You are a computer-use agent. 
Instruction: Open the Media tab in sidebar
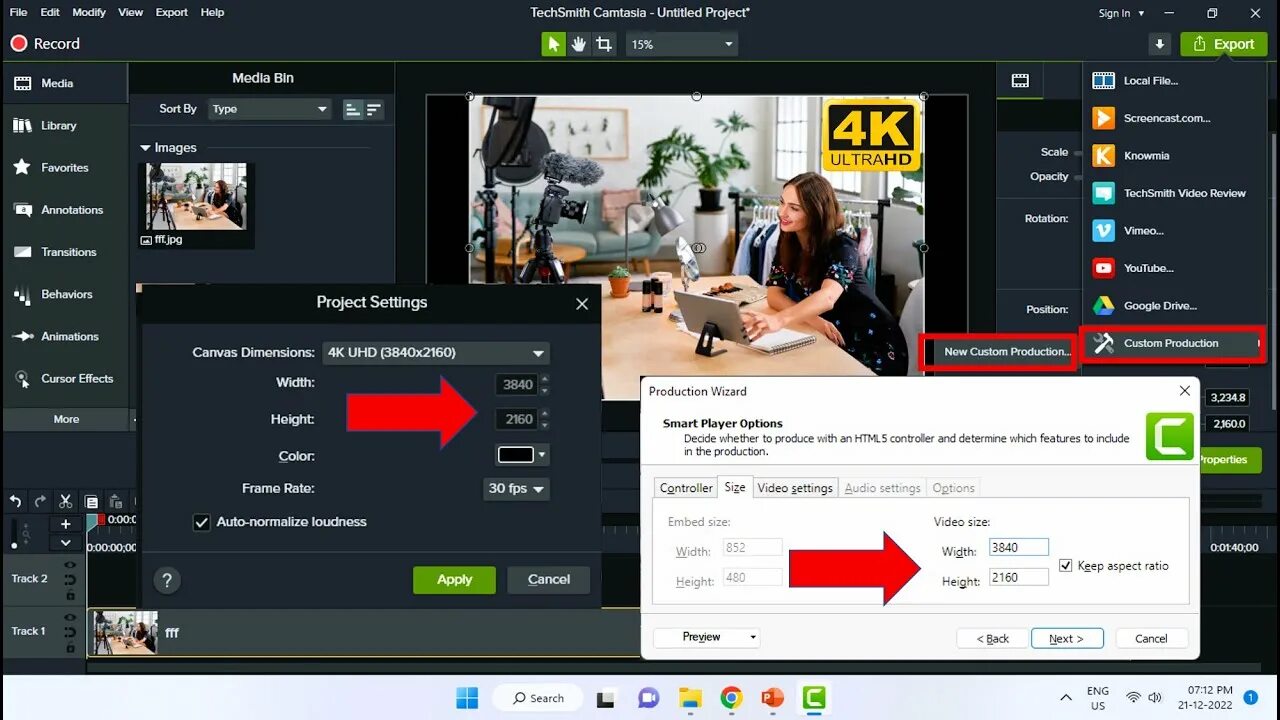pyautogui.click(x=64, y=84)
